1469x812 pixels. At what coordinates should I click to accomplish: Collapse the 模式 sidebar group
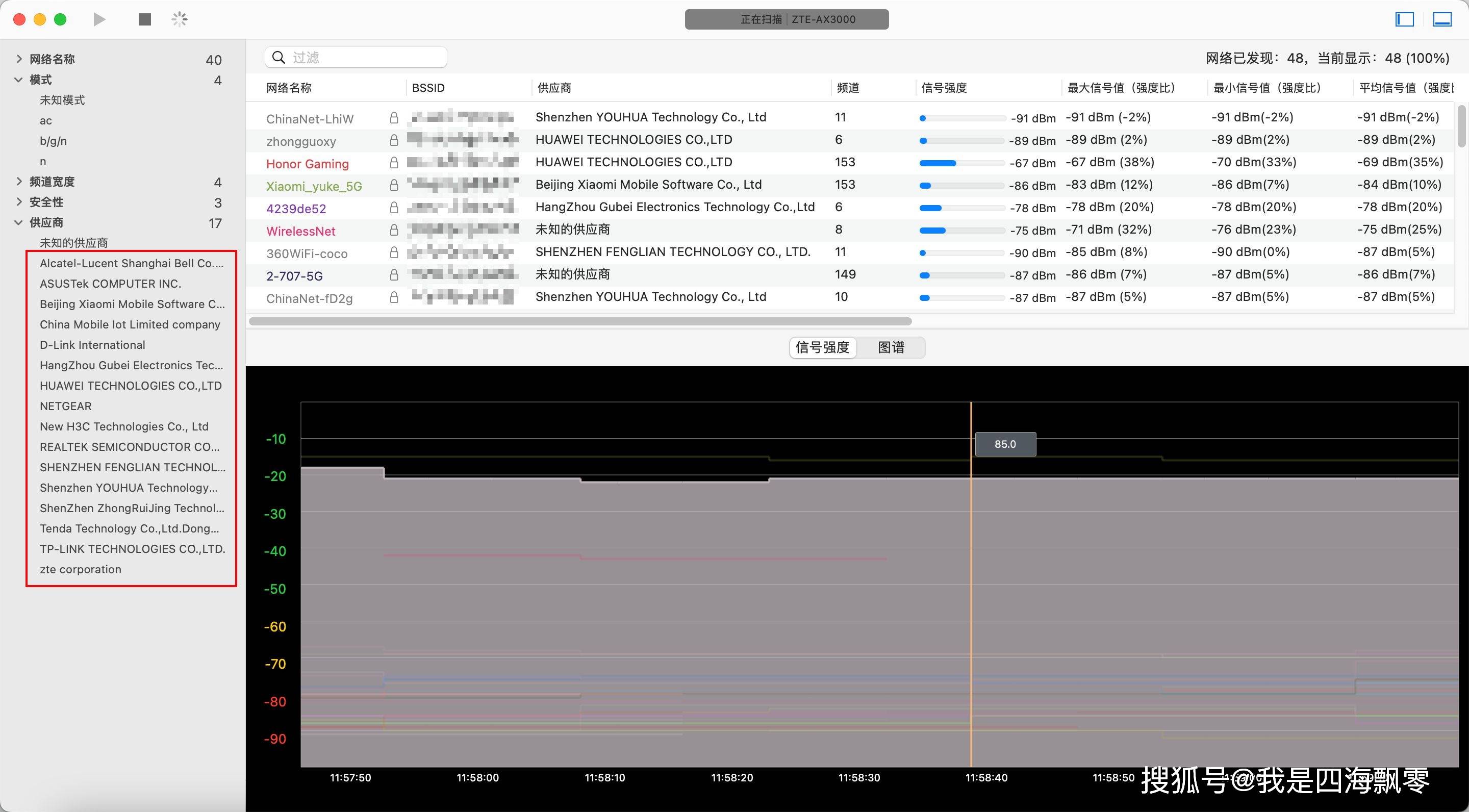tap(19, 80)
